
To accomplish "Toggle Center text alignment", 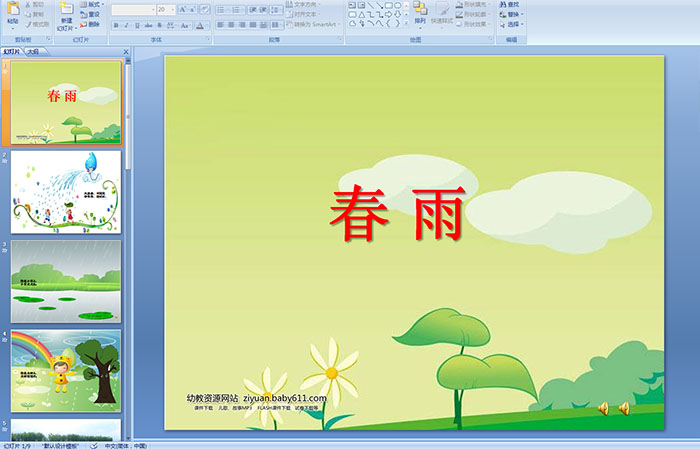I will click(231, 25).
